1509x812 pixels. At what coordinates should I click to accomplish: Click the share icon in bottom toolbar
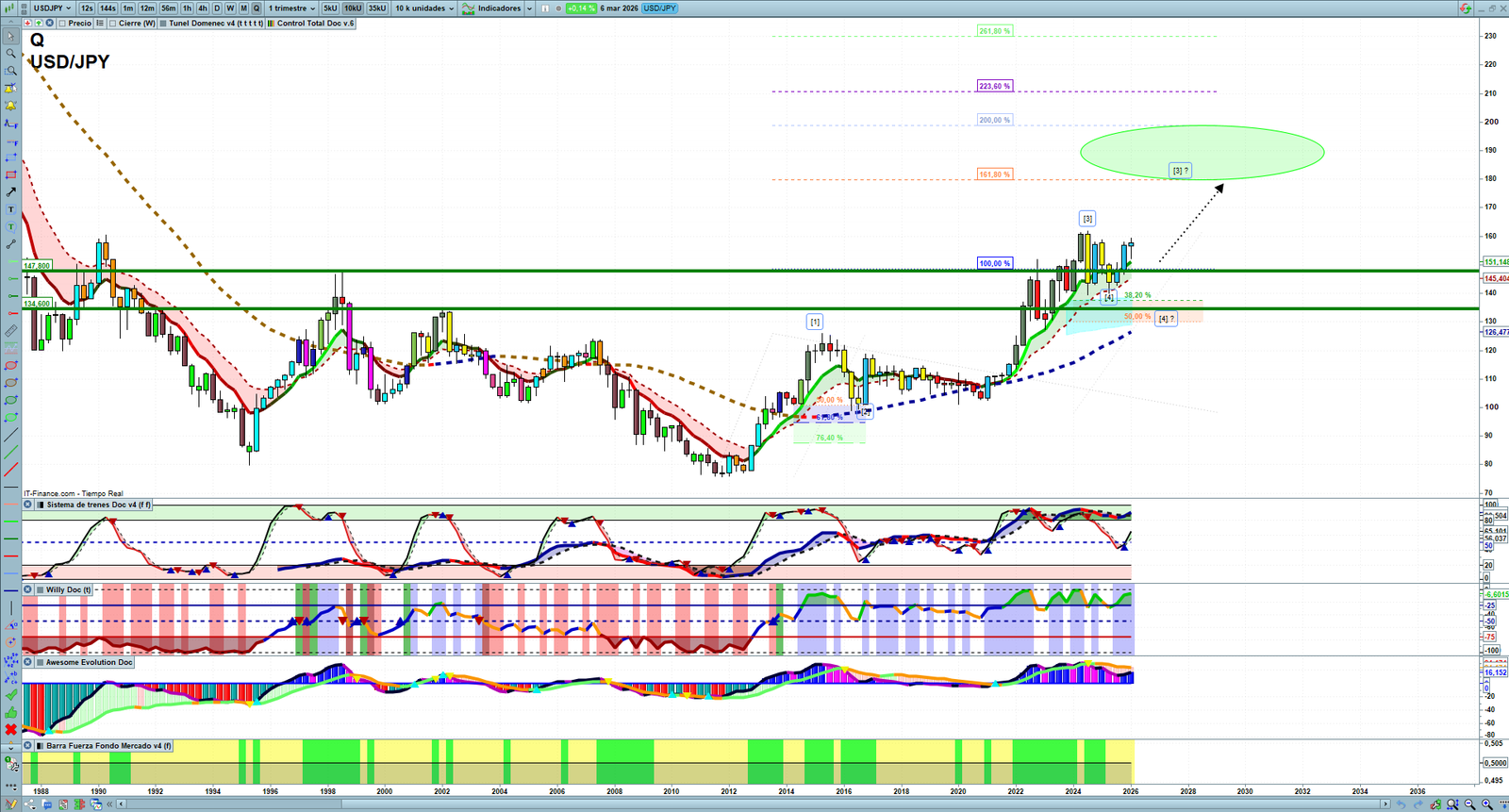click(28, 804)
